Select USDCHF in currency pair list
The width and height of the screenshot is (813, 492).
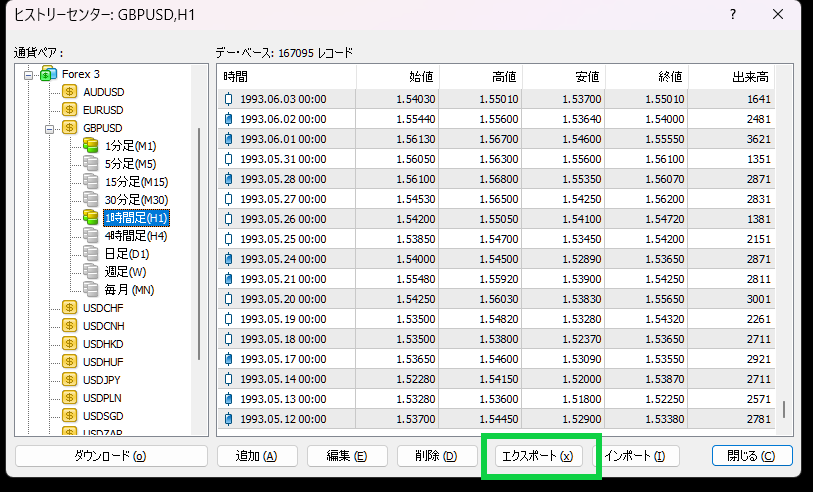pos(103,308)
